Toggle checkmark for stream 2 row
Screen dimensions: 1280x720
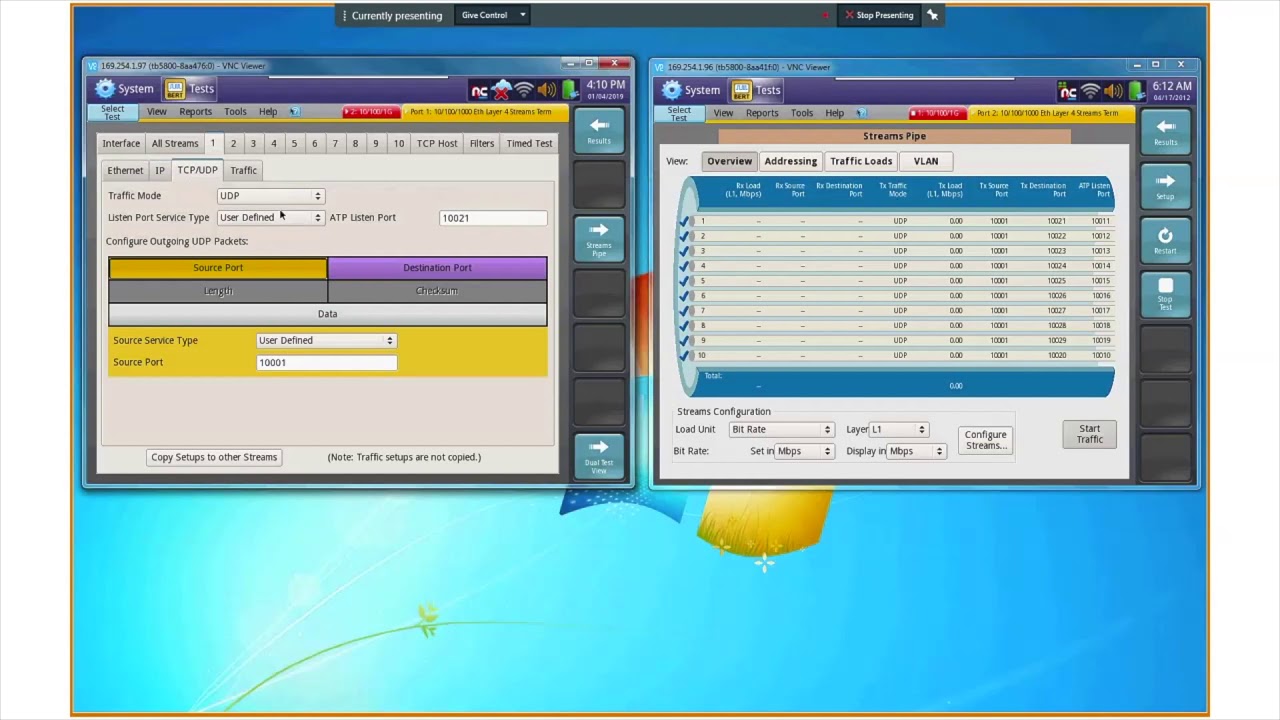(685, 236)
